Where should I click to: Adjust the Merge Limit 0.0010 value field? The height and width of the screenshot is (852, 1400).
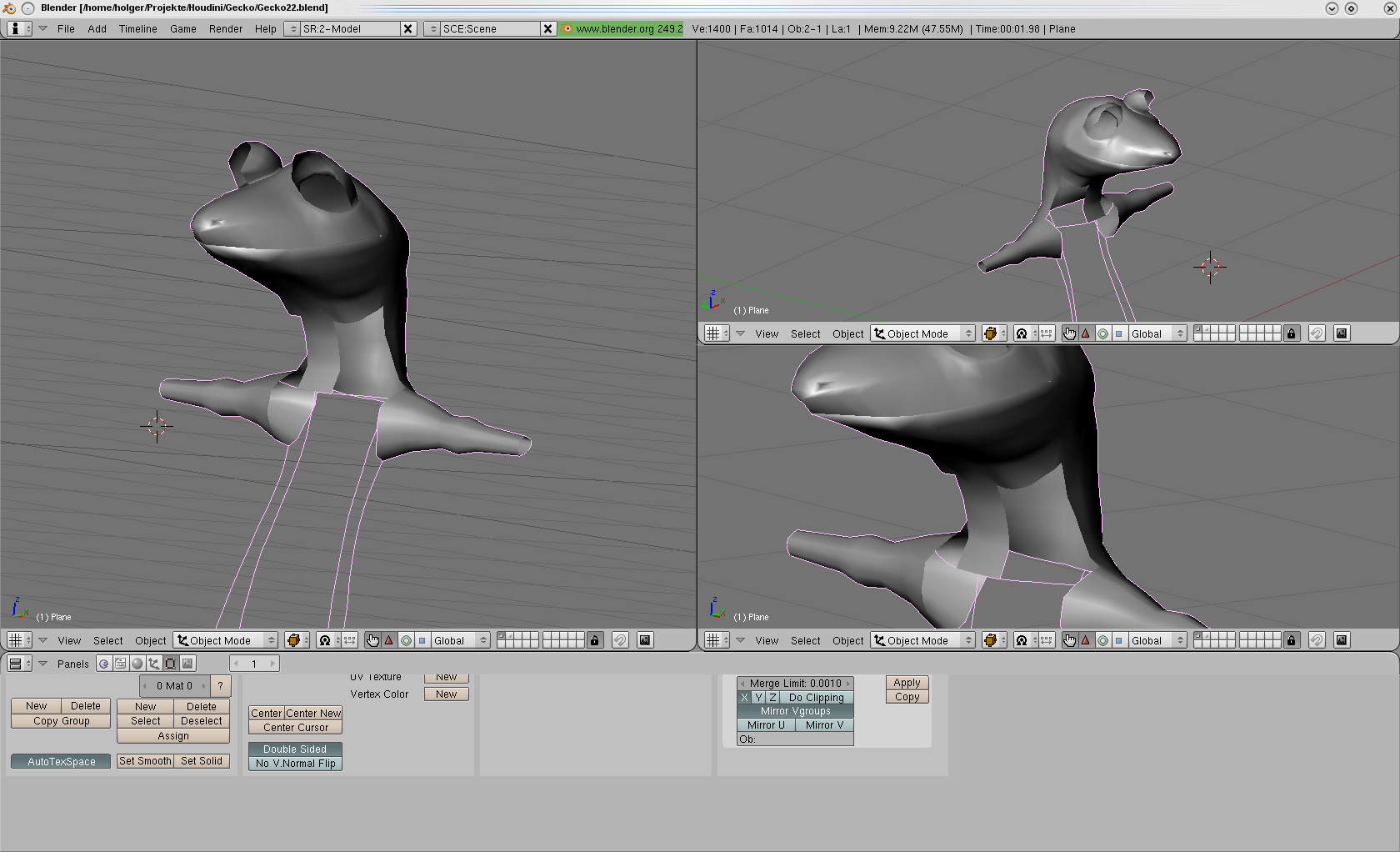796,684
